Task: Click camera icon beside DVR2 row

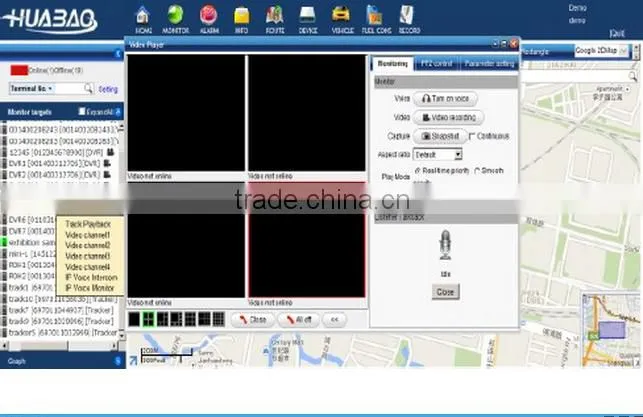Action: click(107, 174)
